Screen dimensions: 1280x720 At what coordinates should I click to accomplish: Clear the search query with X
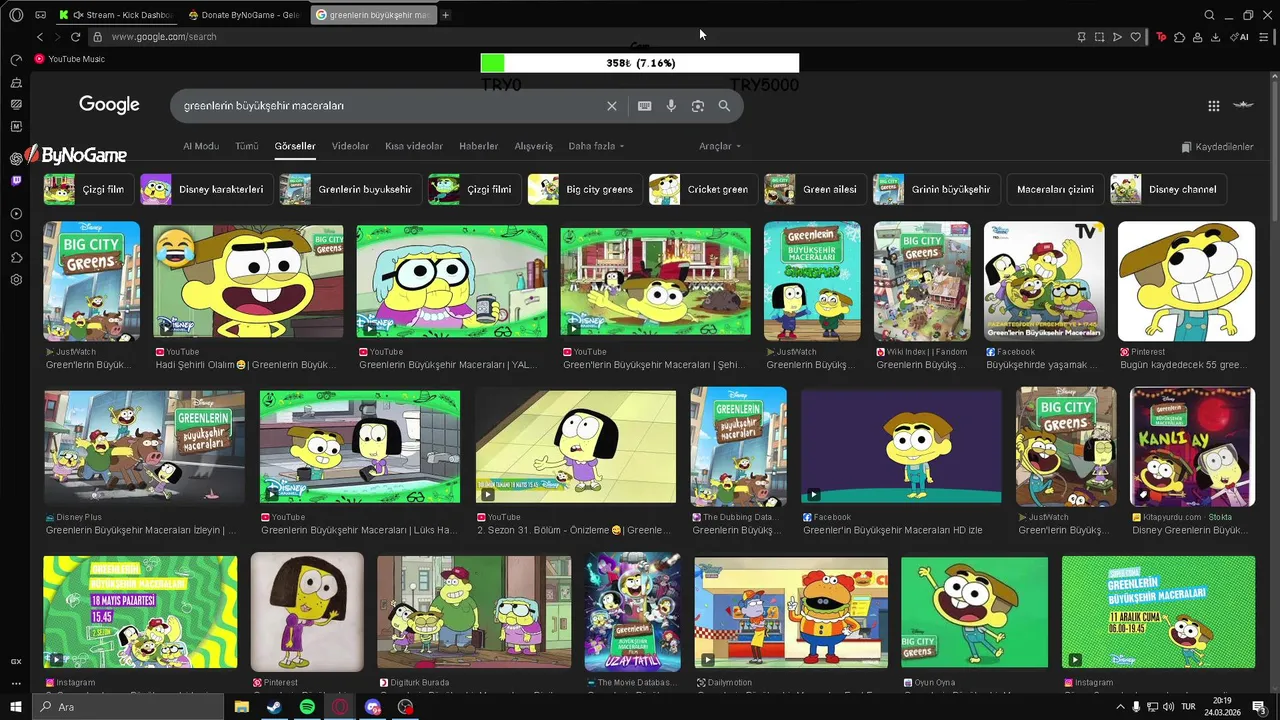tap(612, 106)
